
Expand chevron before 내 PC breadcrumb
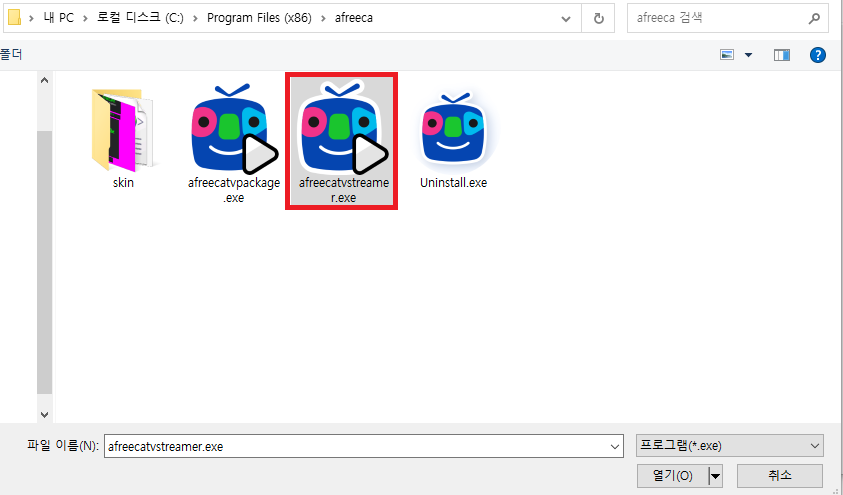coord(31,18)
